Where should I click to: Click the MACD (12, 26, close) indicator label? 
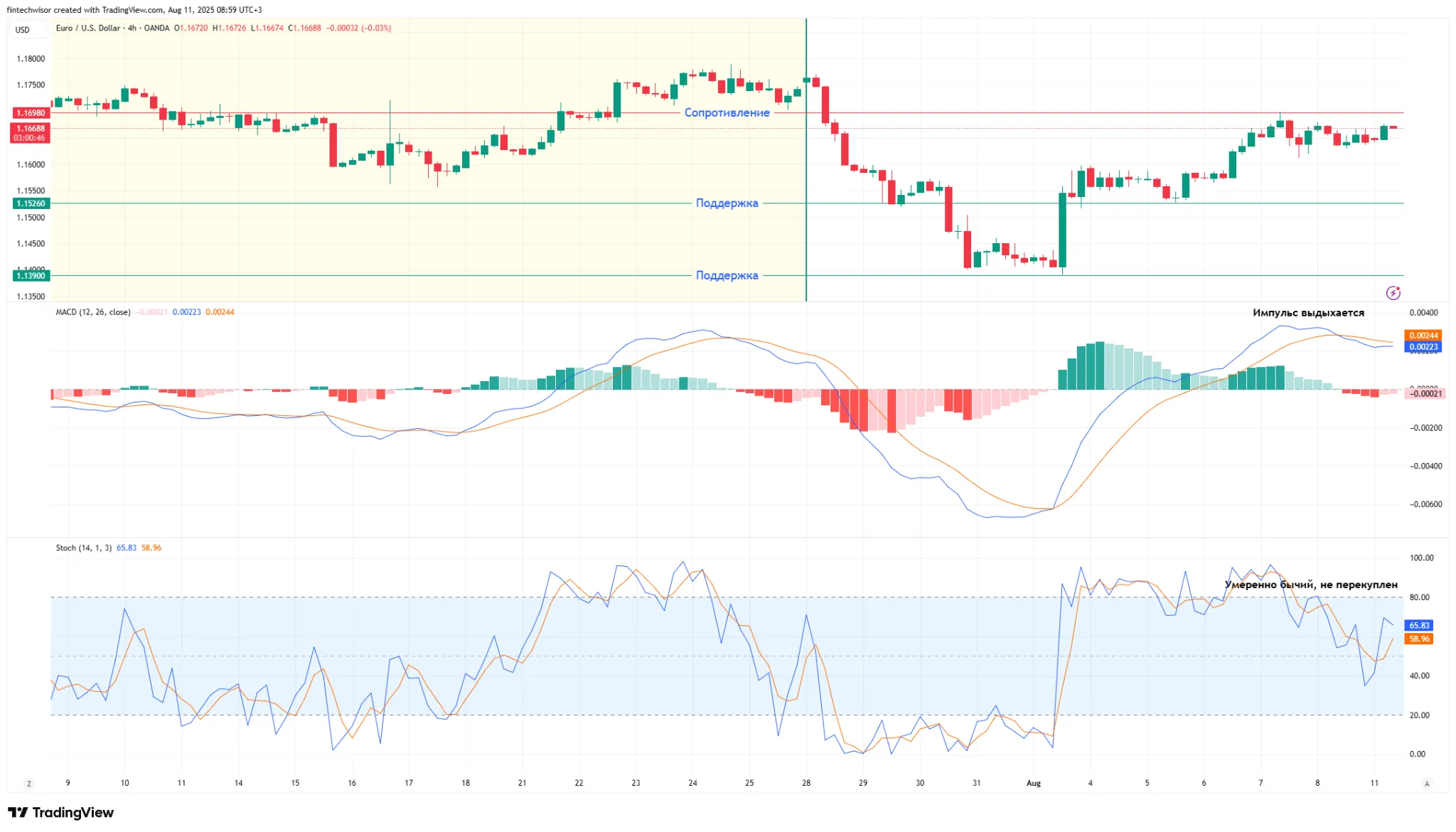click(x=95, y=311)
